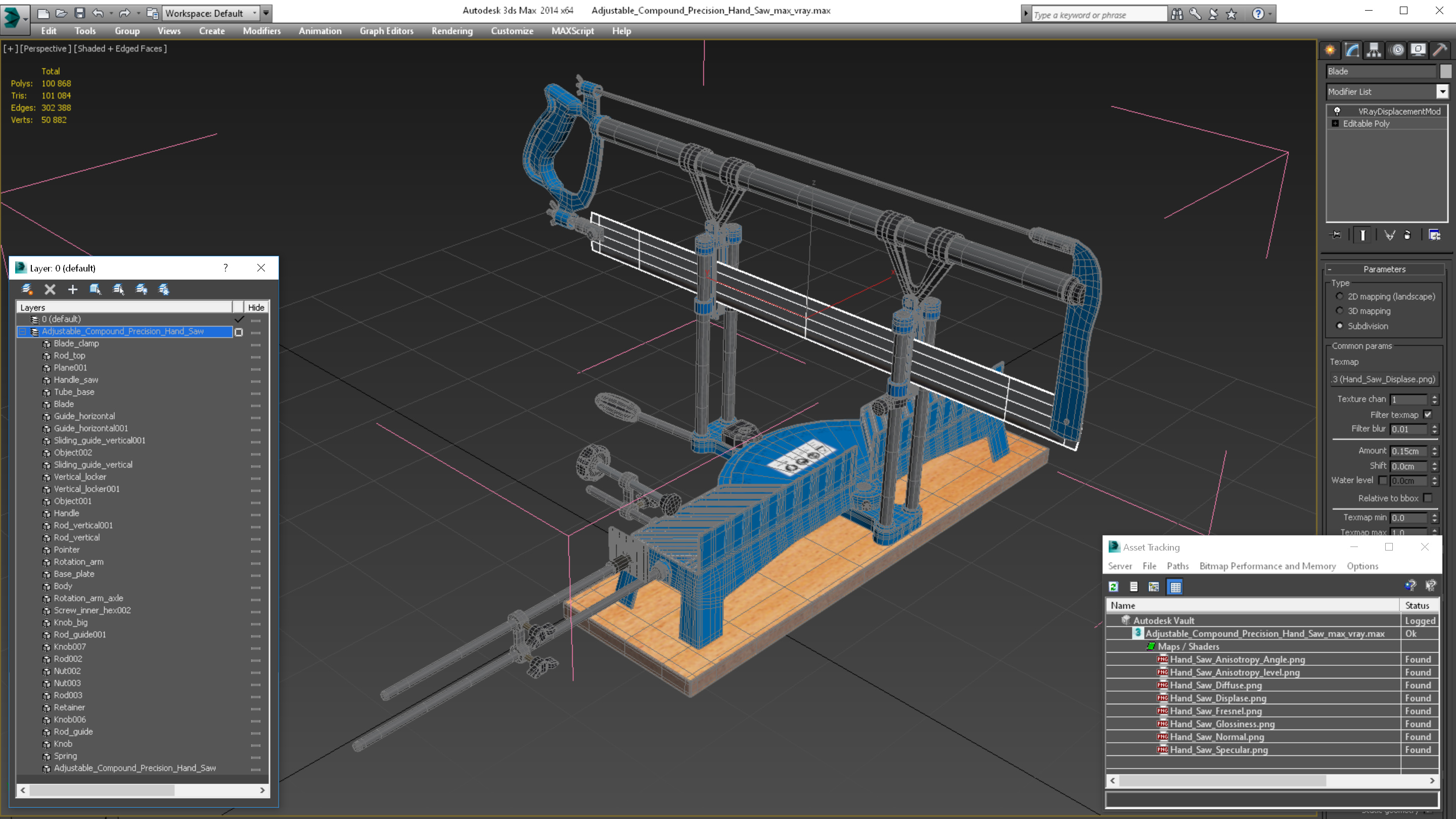Select Subdivision radio button
This screenshot has height=819, width=1456.
pyautogui.click(x=1339, y=326)
